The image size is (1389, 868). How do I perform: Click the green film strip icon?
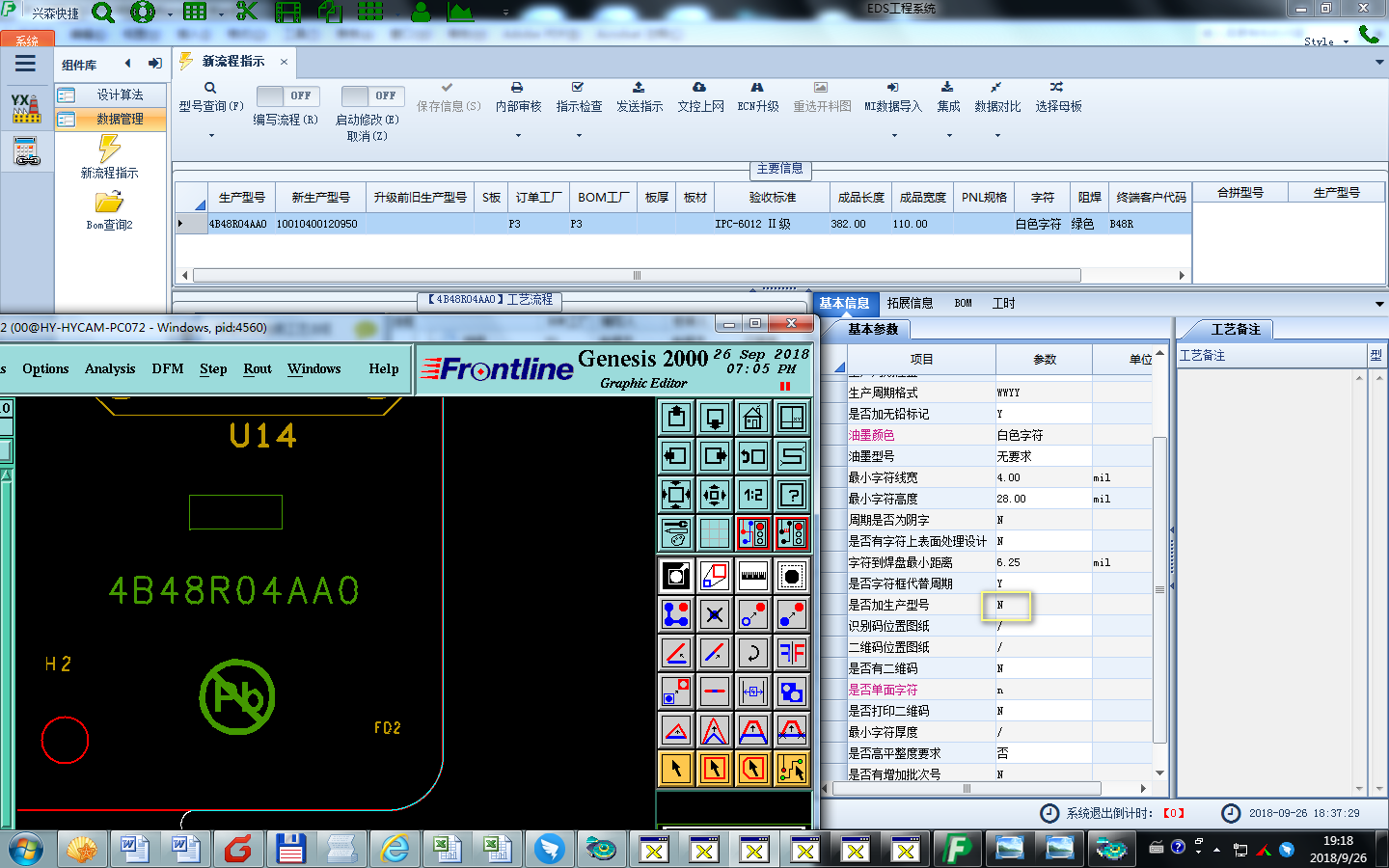(287, 12)
